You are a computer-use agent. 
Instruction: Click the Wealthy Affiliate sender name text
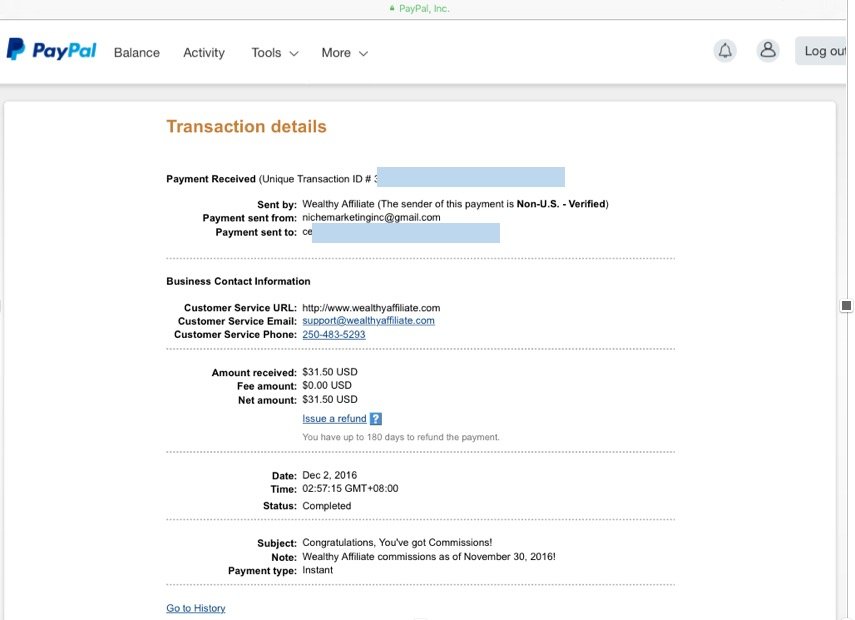coord(338,204)
